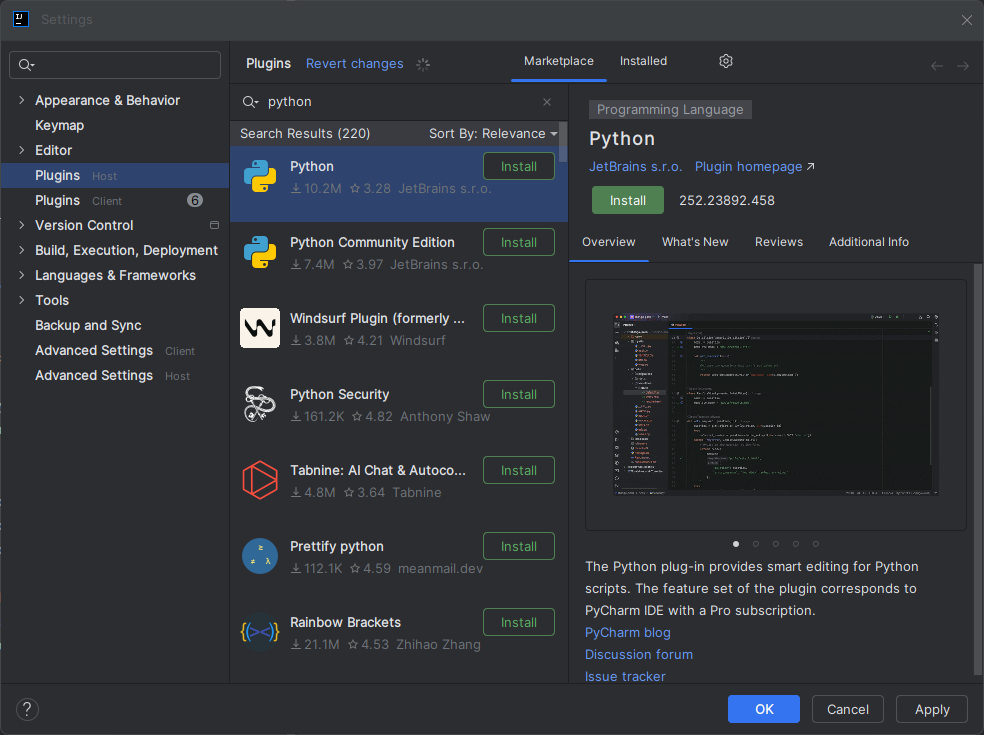The width and height of the screenshot is (984, 735).
Task: Focus the settings search field
Action: pos(115,65)
